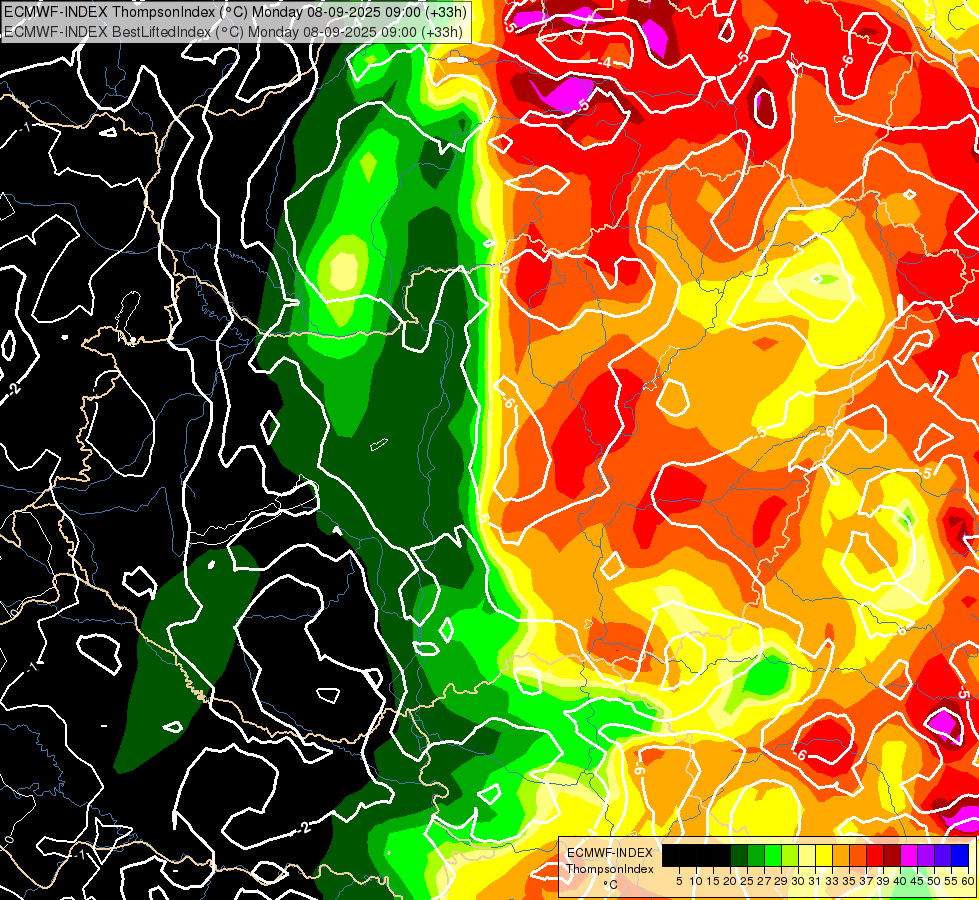Click the legend tick value '55'

click(951, 881)
